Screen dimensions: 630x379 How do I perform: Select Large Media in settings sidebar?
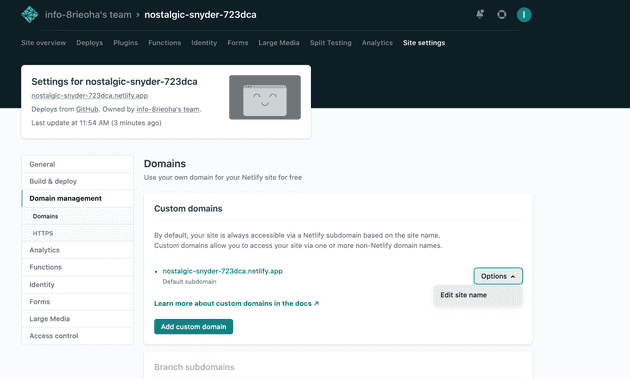(77, 319)
